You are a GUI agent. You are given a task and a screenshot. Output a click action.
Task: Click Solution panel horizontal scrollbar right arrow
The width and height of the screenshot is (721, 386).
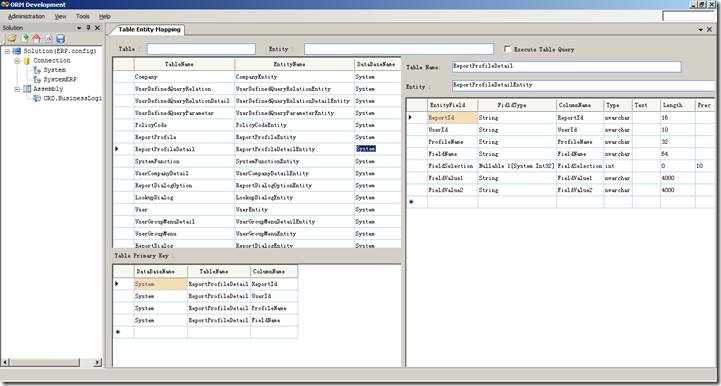[97, 363]
